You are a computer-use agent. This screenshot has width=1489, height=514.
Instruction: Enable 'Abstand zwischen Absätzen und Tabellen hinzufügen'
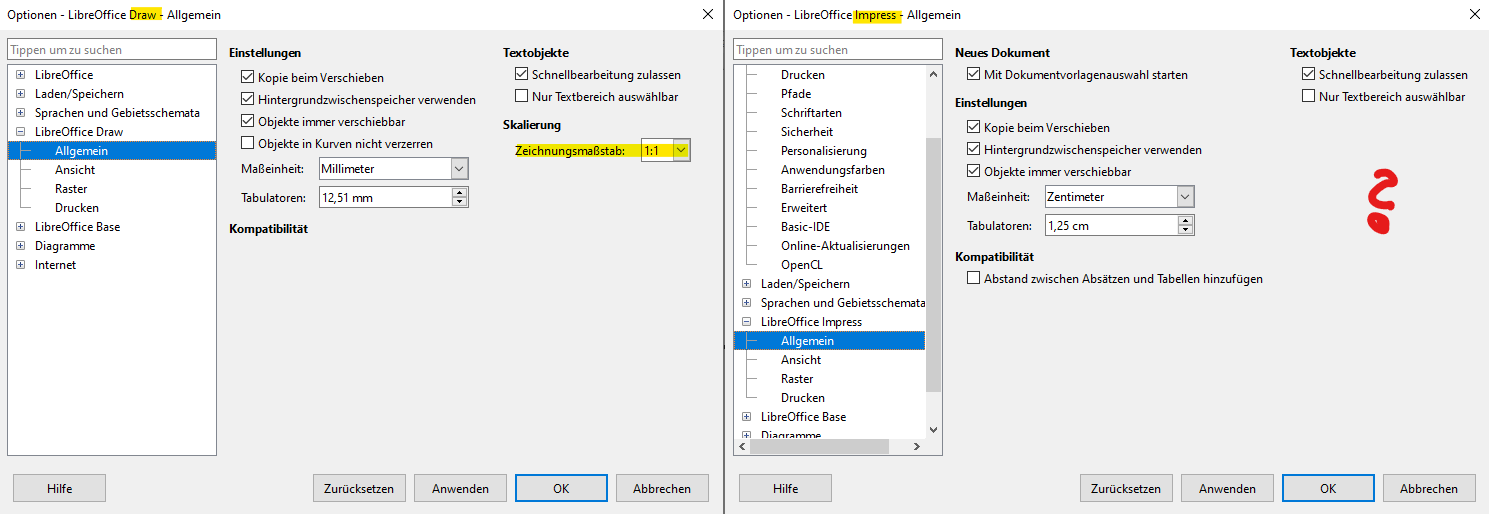(x=974, y=278)
